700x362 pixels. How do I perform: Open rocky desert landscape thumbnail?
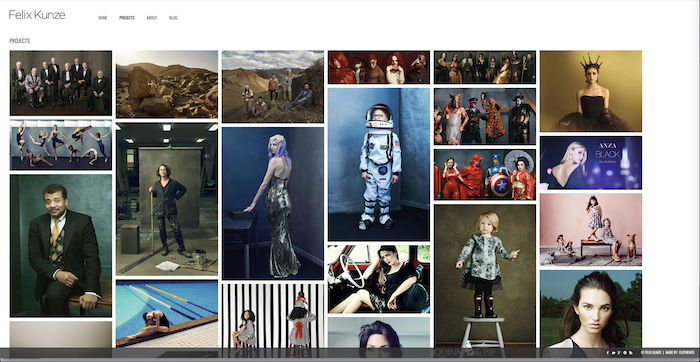coord(167,84)
